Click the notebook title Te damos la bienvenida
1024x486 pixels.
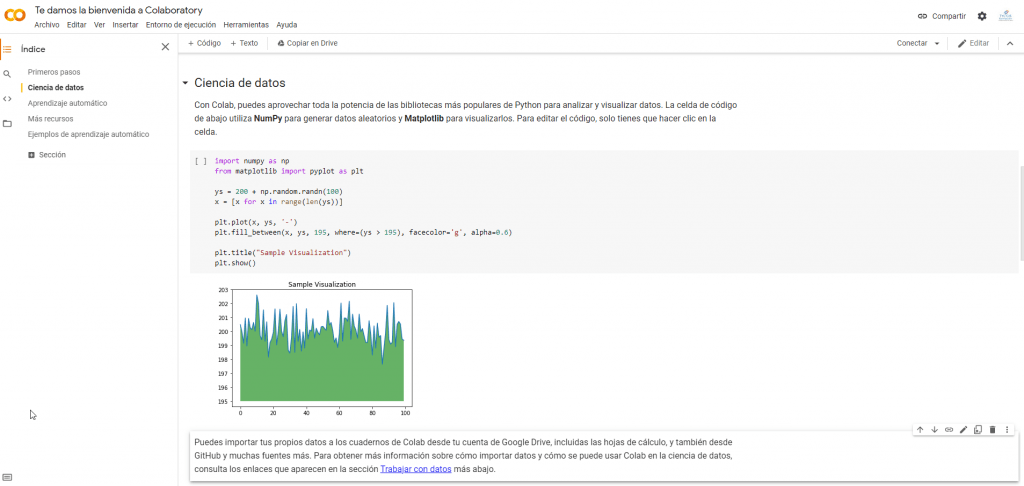(x=118, y=10)
